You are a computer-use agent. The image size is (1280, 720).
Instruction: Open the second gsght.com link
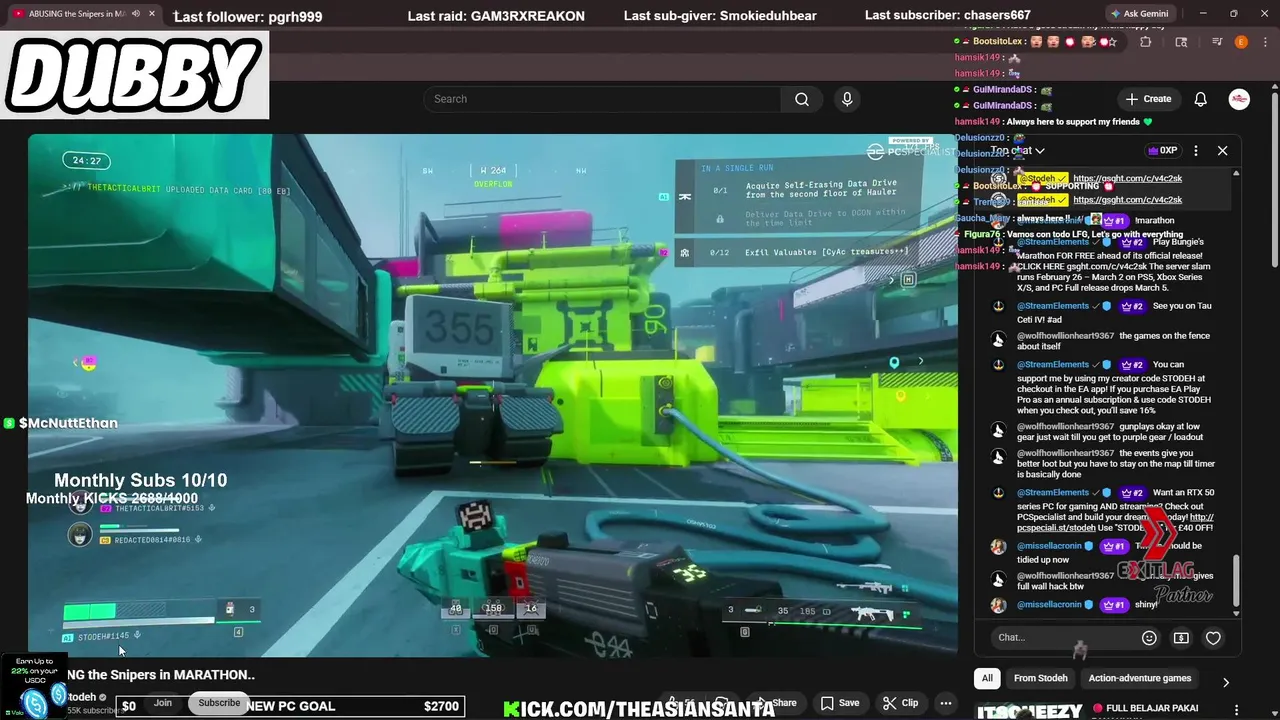1127,200
